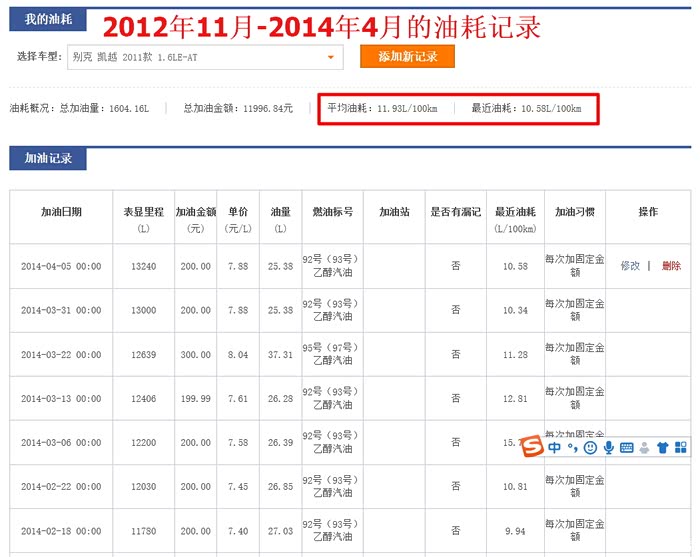Click the 操作 column header

[x=648, y=212]
